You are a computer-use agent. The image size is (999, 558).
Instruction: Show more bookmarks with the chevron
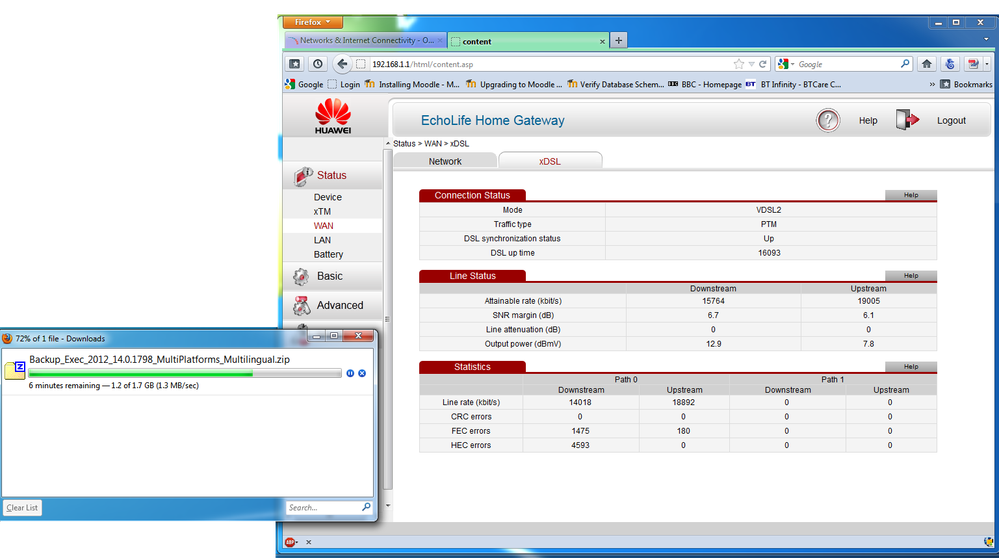click(932, 84)
